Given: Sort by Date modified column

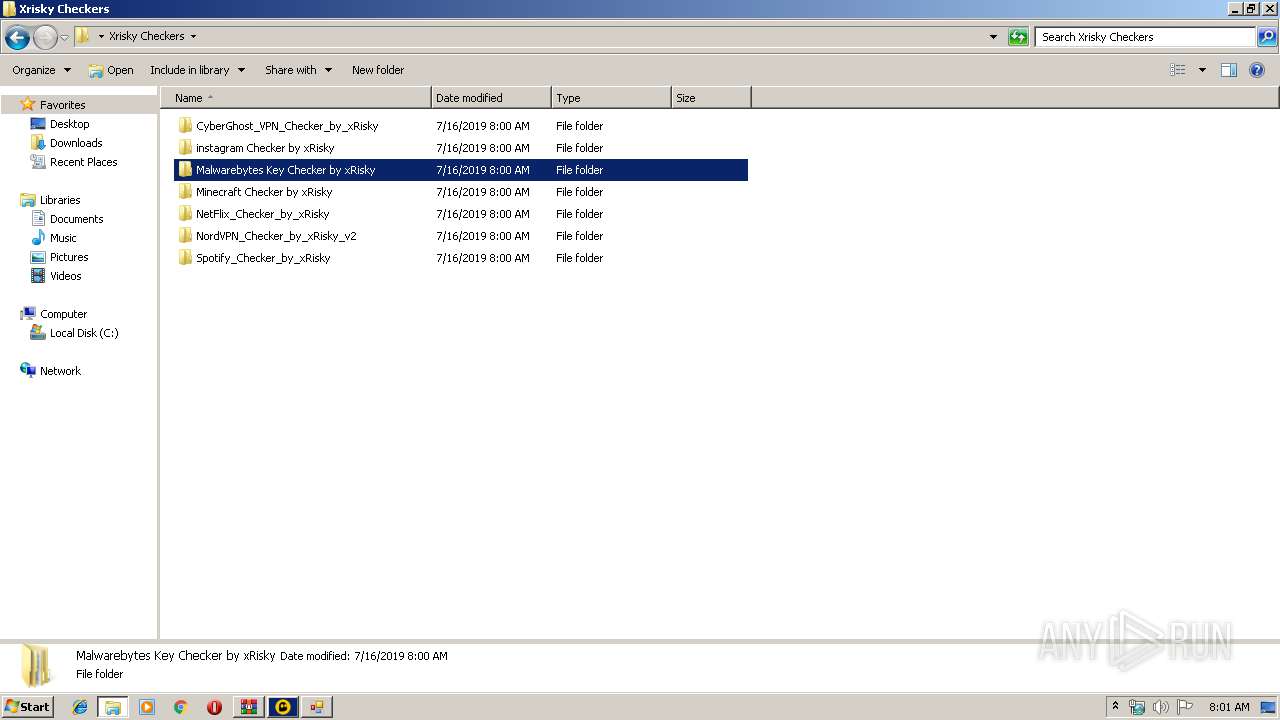Looking at the screenshot, I should click(x=491, y=98).
